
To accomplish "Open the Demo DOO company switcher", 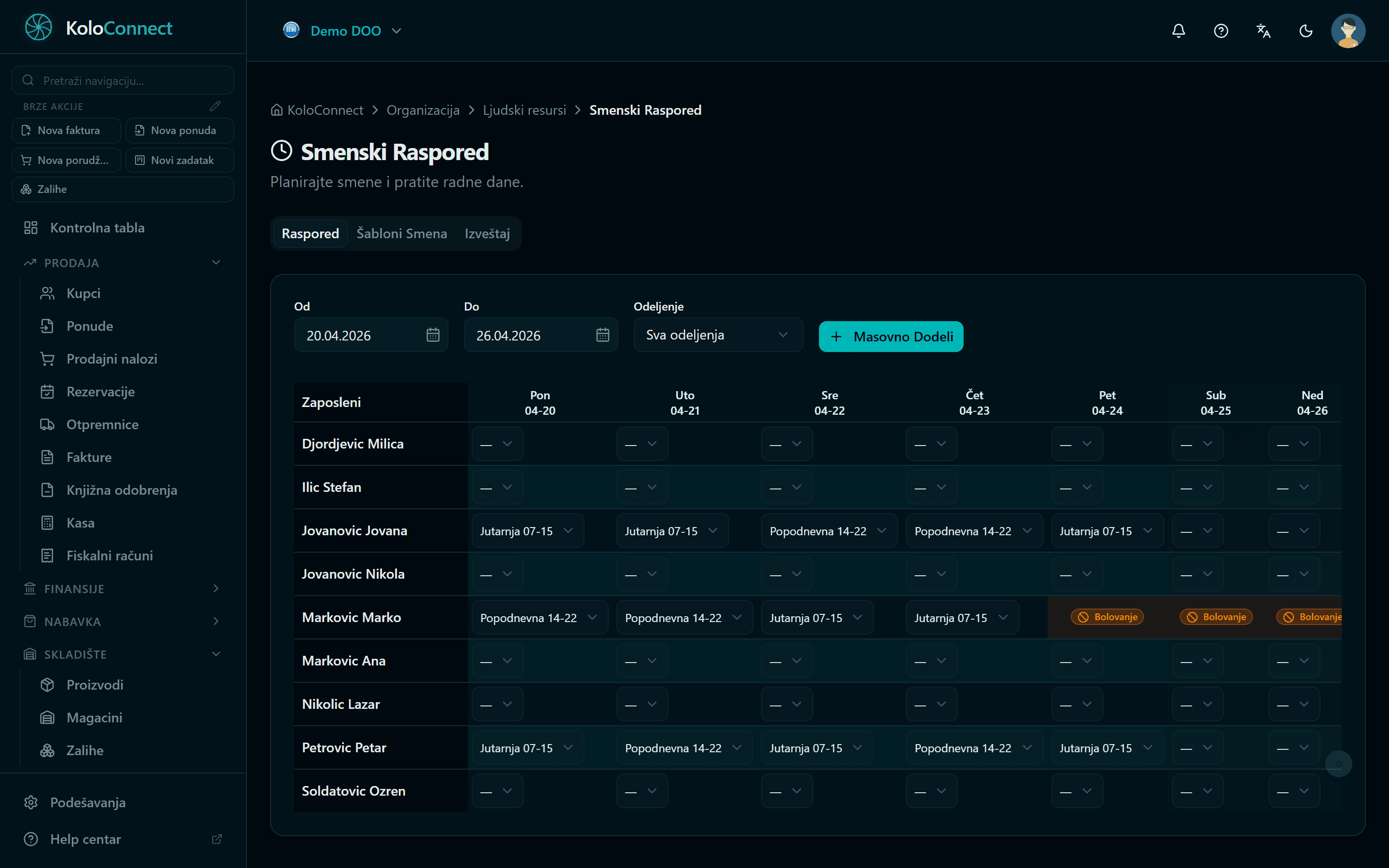I will click(342, 30).
